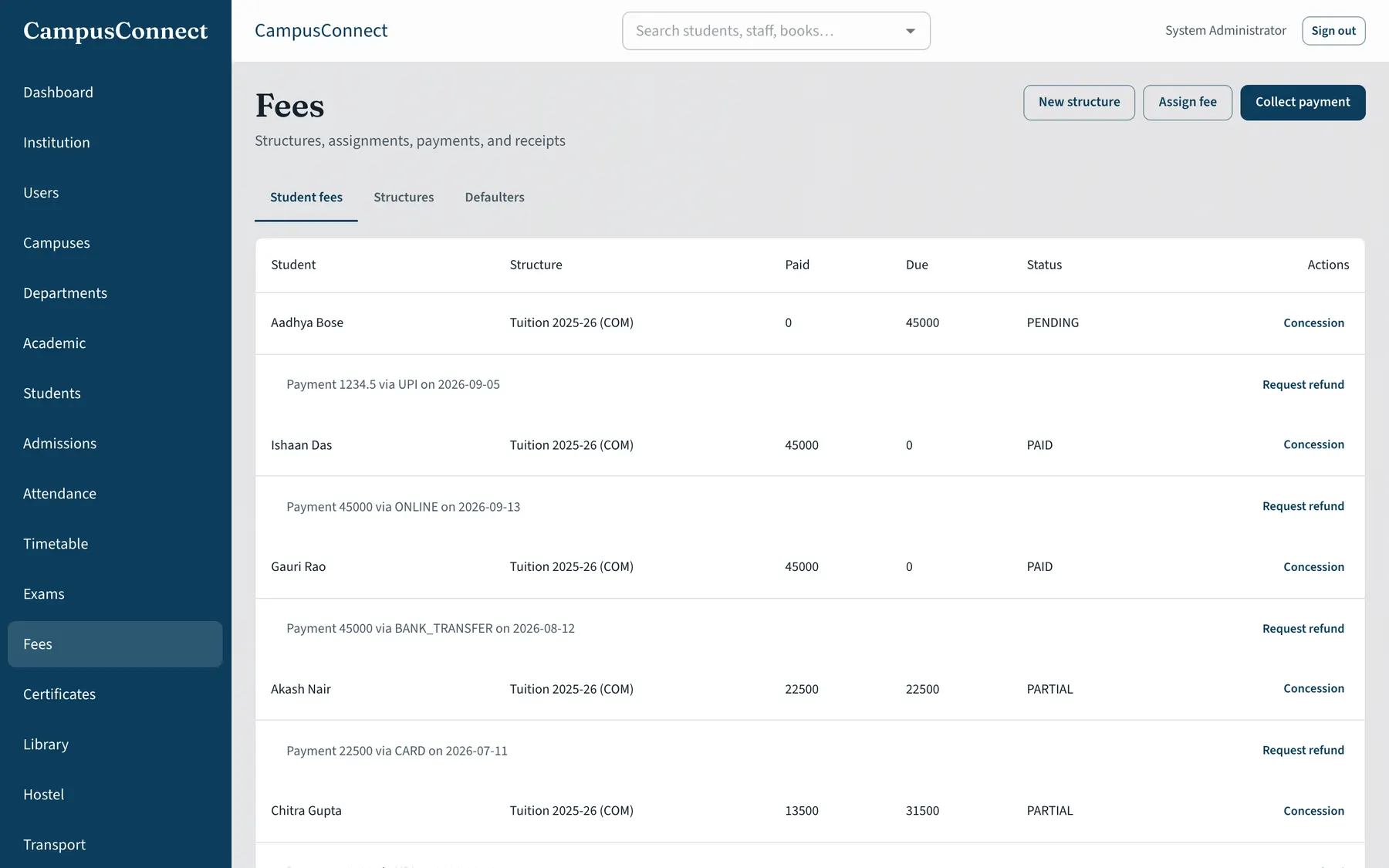Click Concession for Ishaan Das
1389x868 pixels.
(x=1313, y=444)
